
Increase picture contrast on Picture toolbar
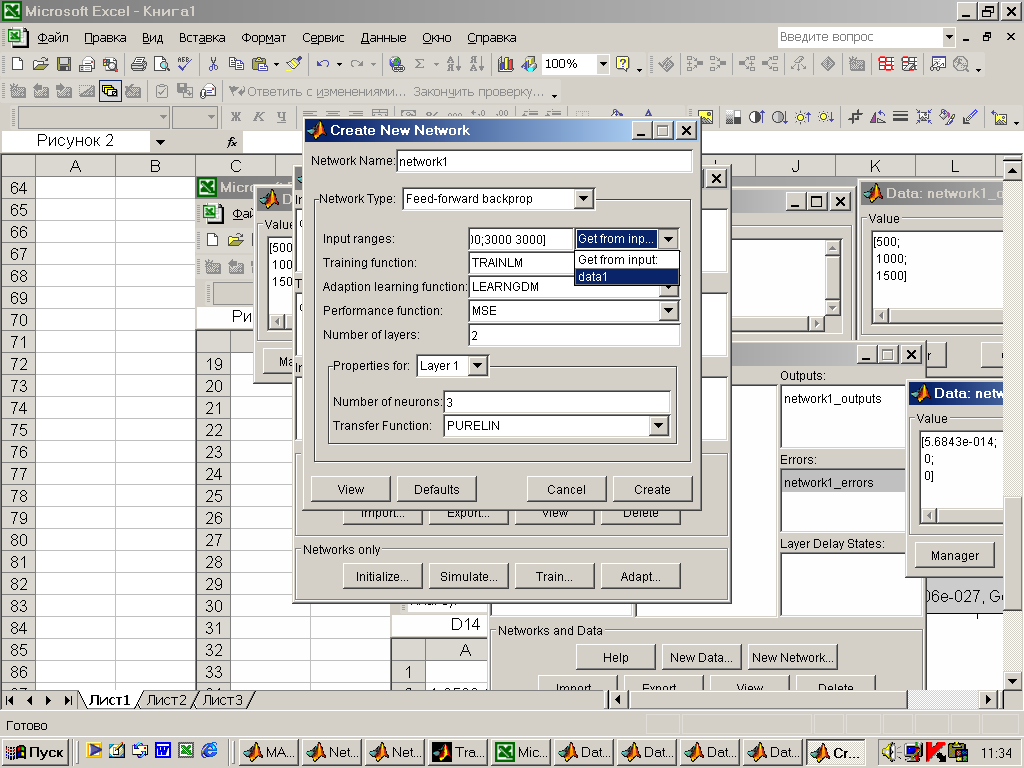[x=756, y=117]
